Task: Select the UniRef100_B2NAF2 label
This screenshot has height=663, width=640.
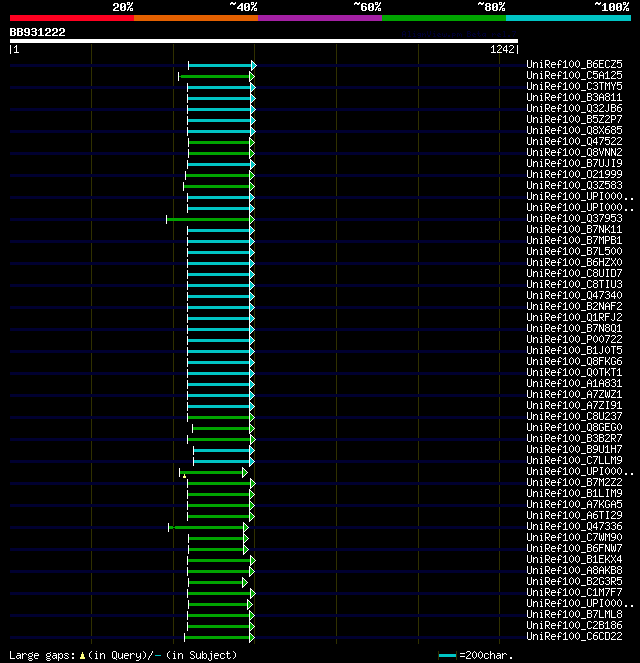Action: click(574, 306)
